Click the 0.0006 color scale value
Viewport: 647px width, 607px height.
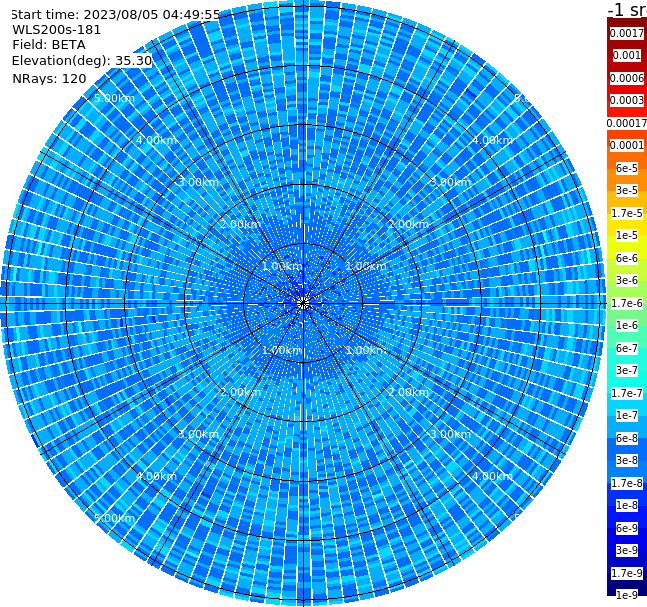click(627, 78)
